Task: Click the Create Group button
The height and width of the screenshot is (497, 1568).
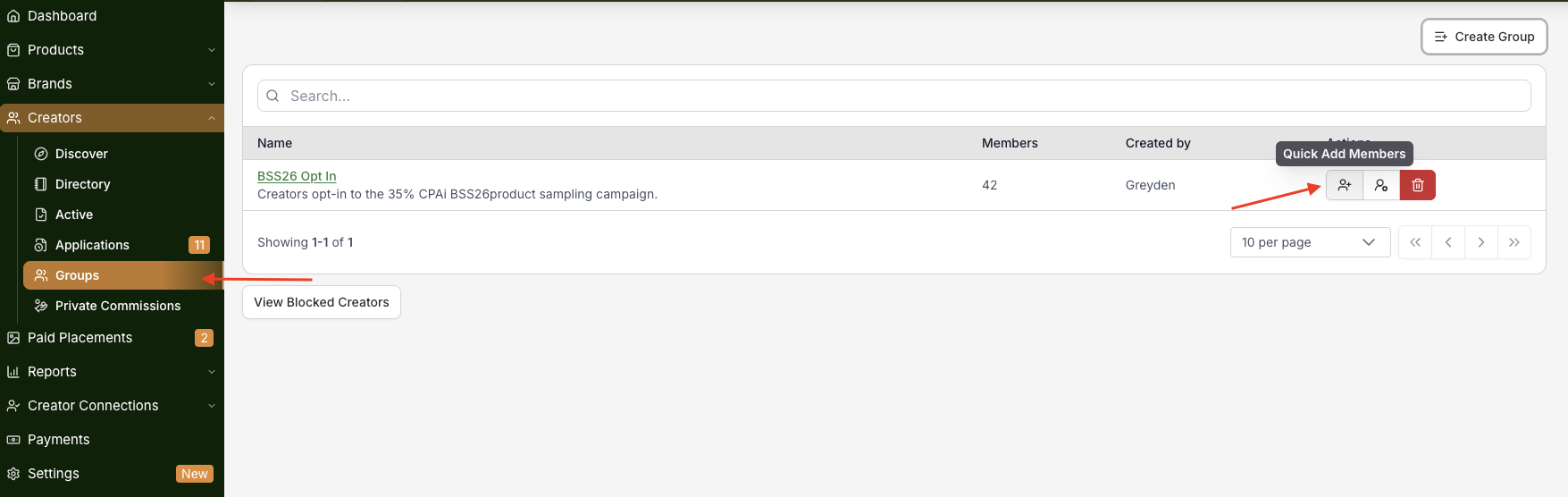Action: pos(1484,37)
